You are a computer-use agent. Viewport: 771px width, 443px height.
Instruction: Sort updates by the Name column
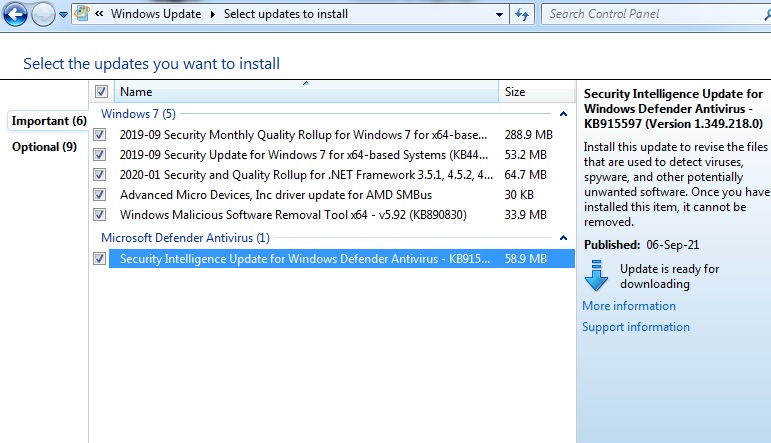coord(306,91)
